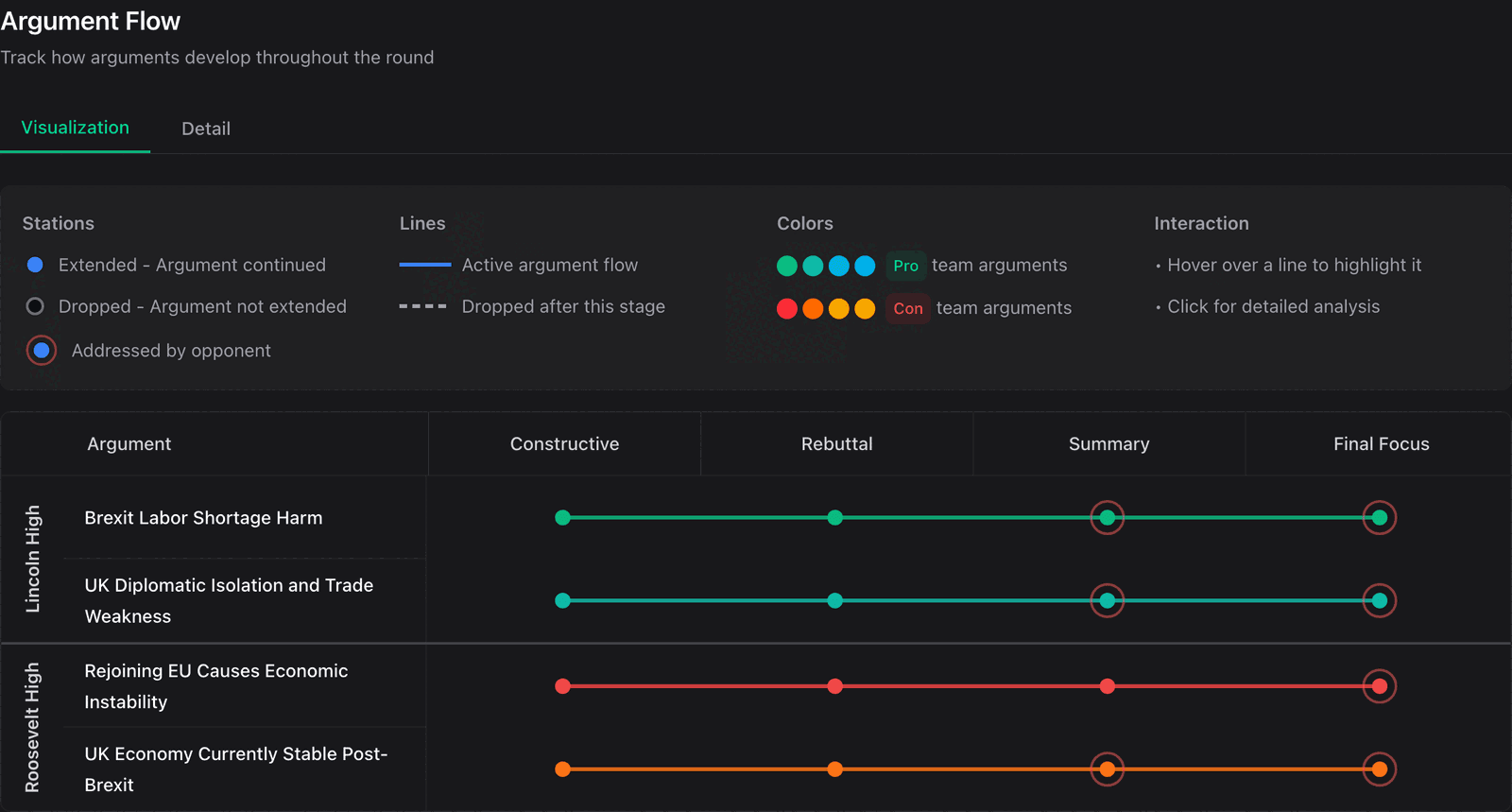Click the solid Active argument flow line sample
Viewport: 1512px width, 812px height.
[x=425, y=265]
